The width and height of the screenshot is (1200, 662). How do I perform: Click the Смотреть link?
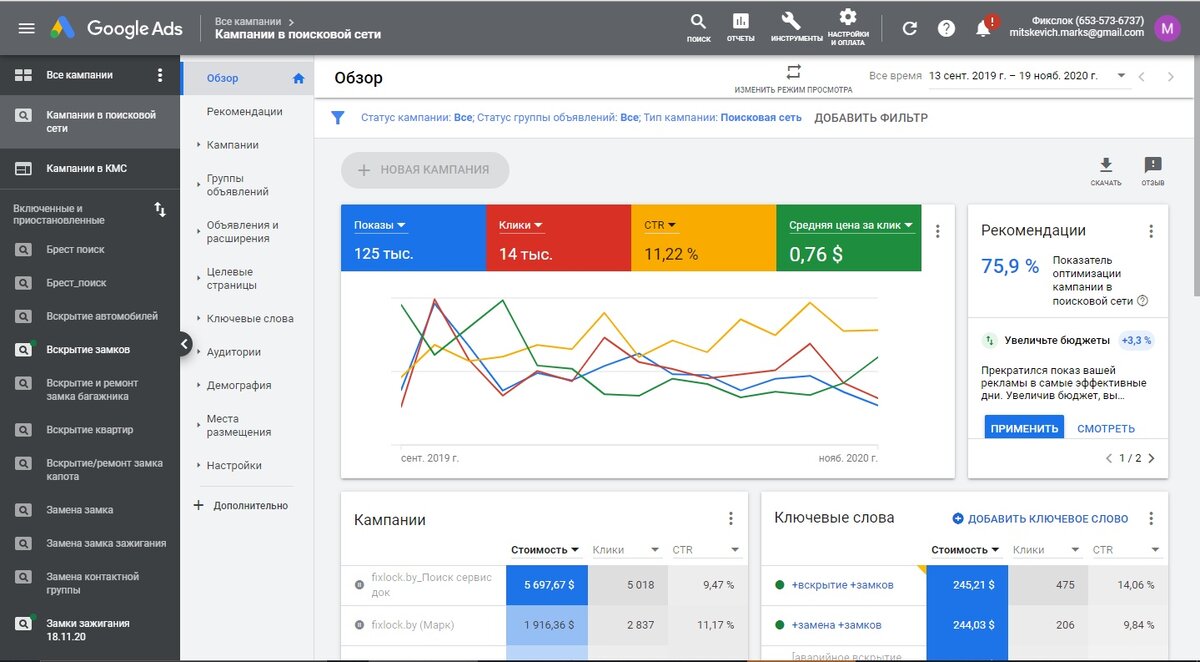click(1106, 429)
